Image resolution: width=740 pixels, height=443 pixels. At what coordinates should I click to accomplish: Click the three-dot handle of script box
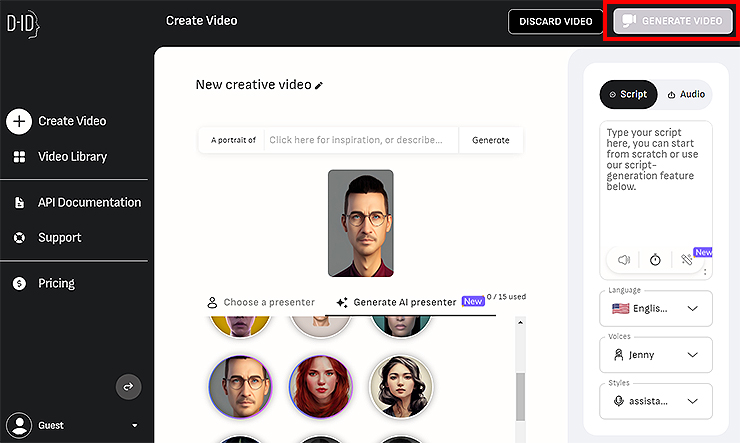[705, 272]
